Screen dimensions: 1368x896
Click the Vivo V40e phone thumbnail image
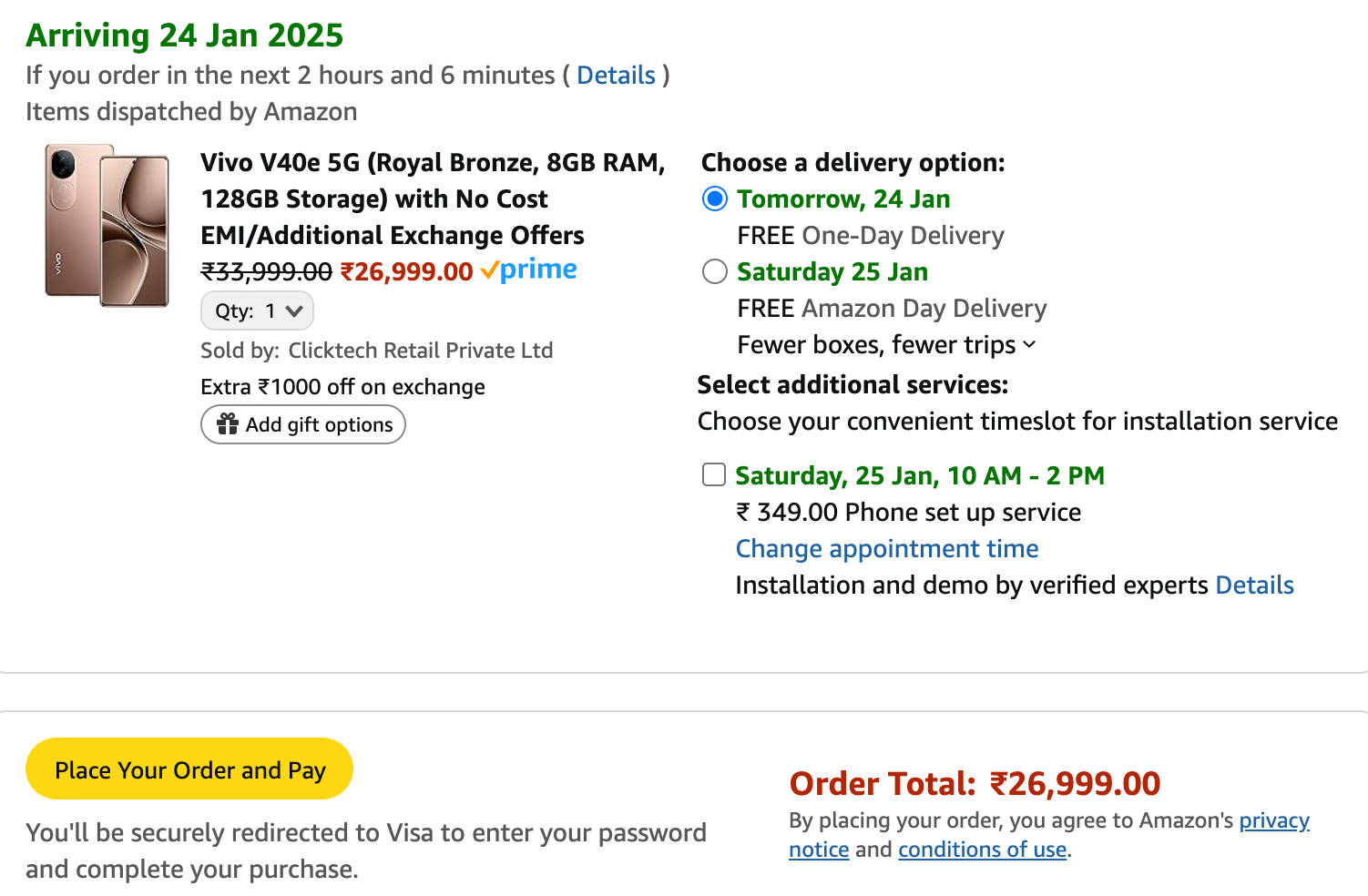point(107,226)
